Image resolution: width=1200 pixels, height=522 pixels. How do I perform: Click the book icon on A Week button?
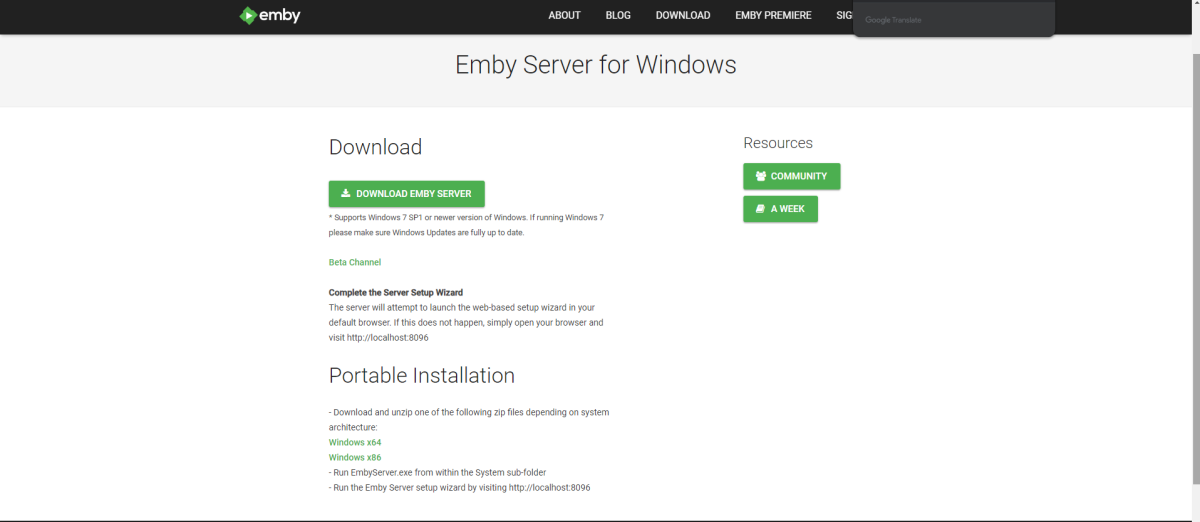tap(761, 209)
